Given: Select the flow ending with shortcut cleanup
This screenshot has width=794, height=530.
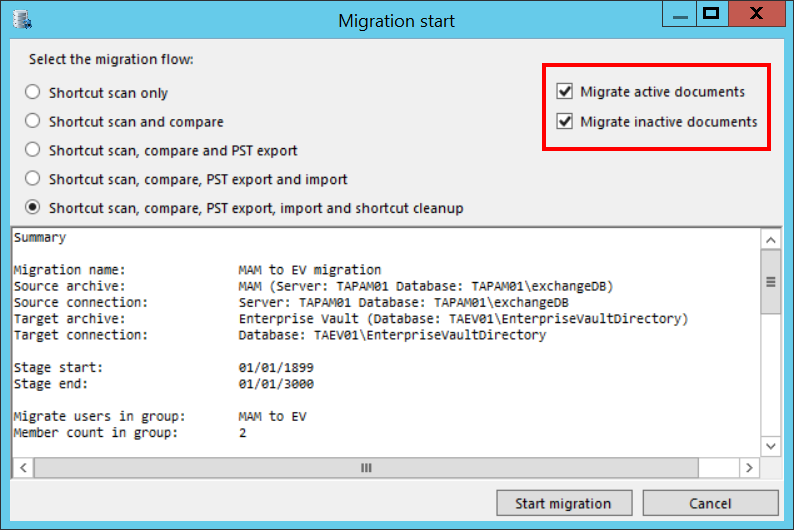Looking at the screenshot, I should click(33, 209).
